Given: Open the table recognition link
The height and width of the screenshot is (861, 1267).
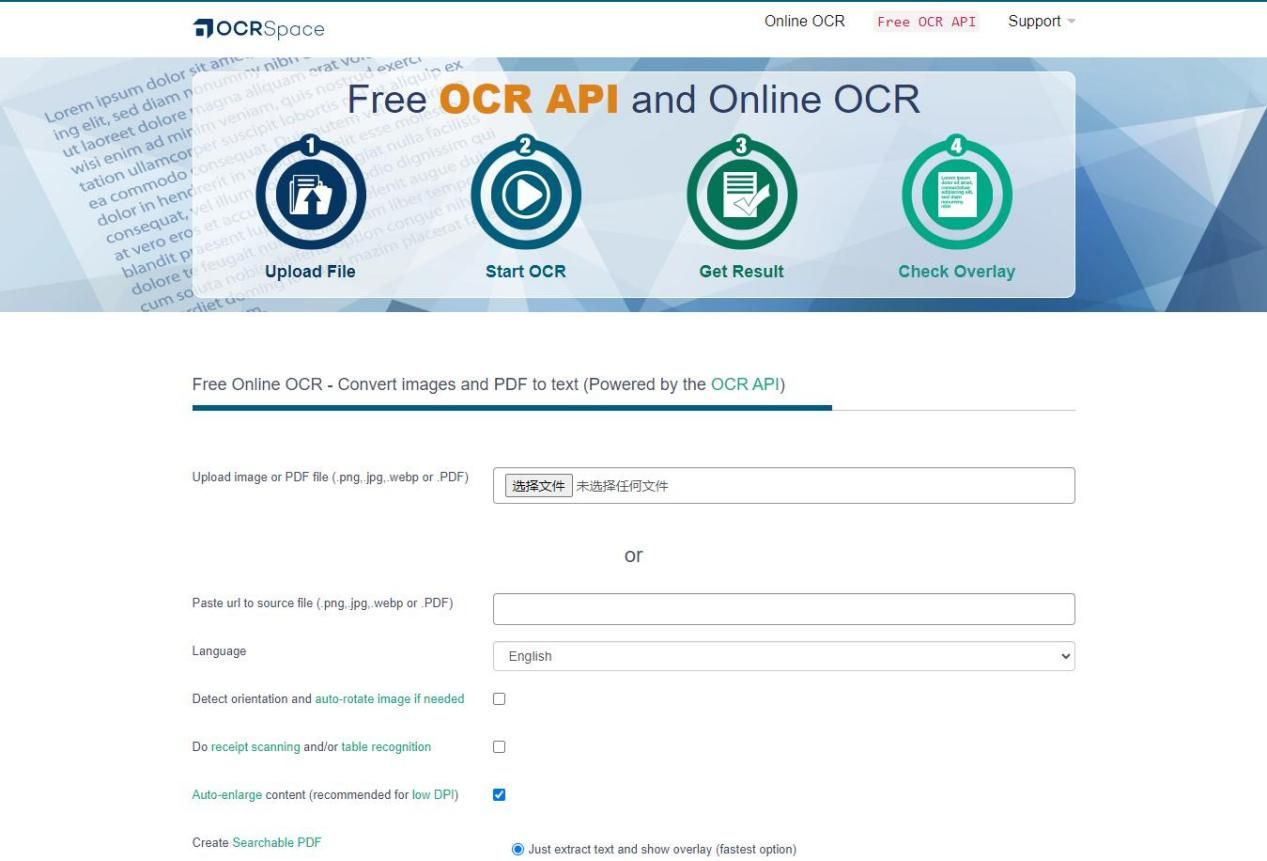Looking at the screenshot, I should click(386, 747).
